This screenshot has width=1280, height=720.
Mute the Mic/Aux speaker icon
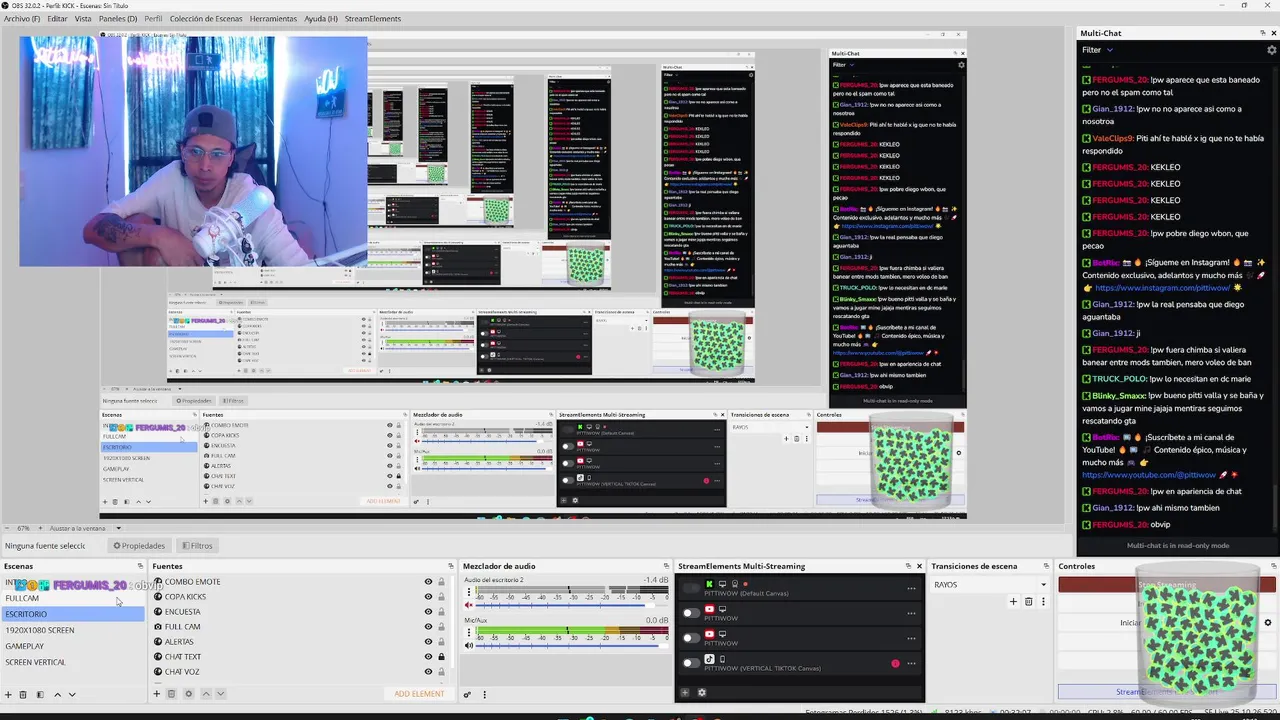pos(469,645)
